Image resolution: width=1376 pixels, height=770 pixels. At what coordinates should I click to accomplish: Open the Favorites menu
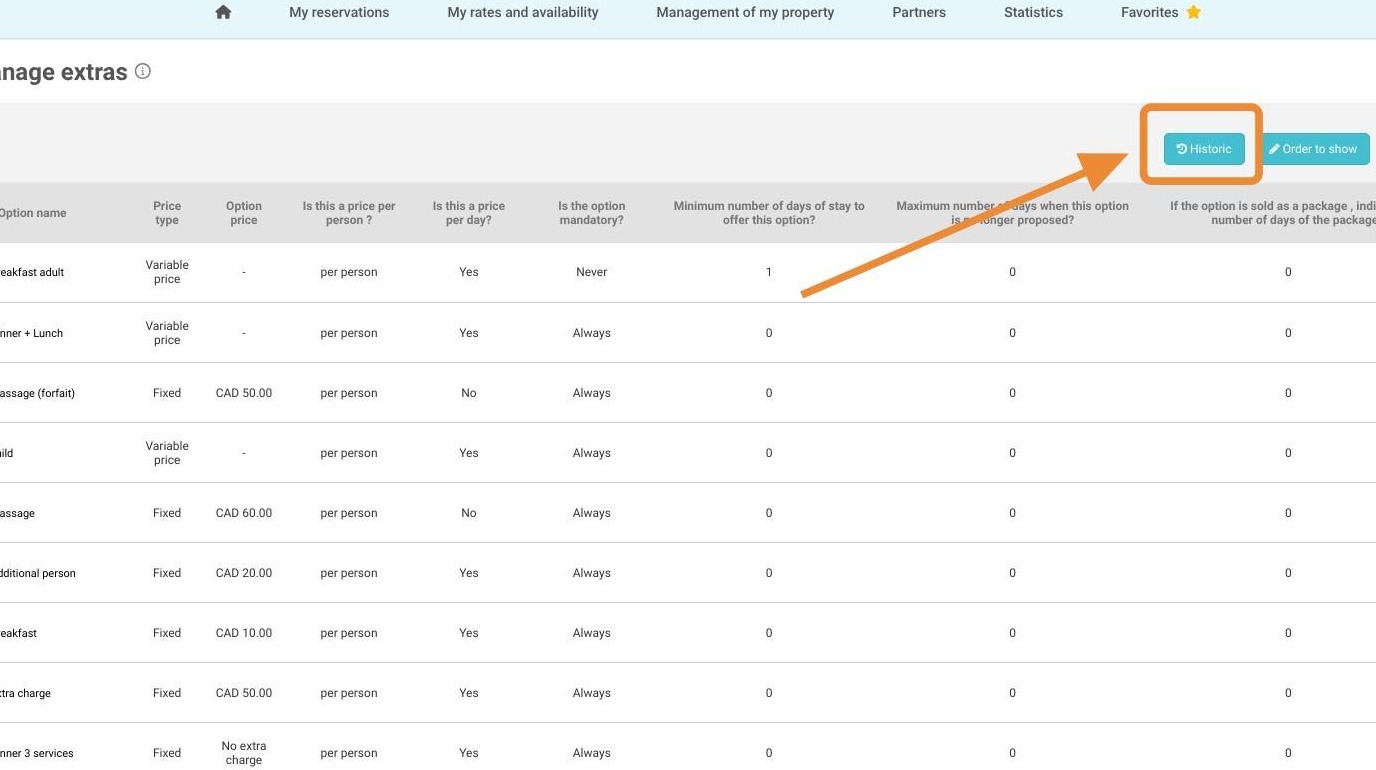1150,12
